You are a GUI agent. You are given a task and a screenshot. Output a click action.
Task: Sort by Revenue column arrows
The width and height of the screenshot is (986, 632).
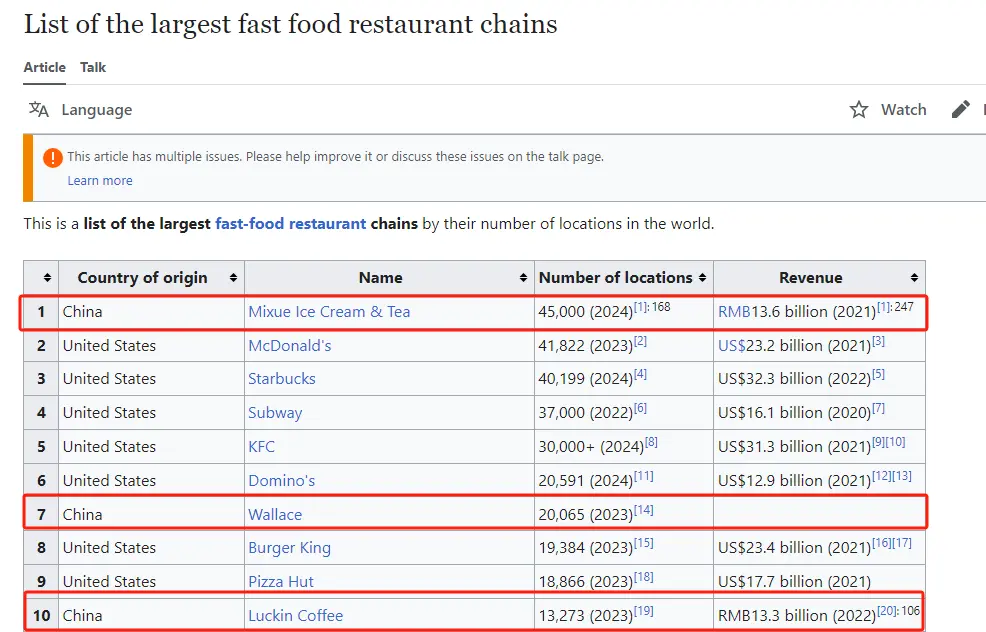point(914,277)
